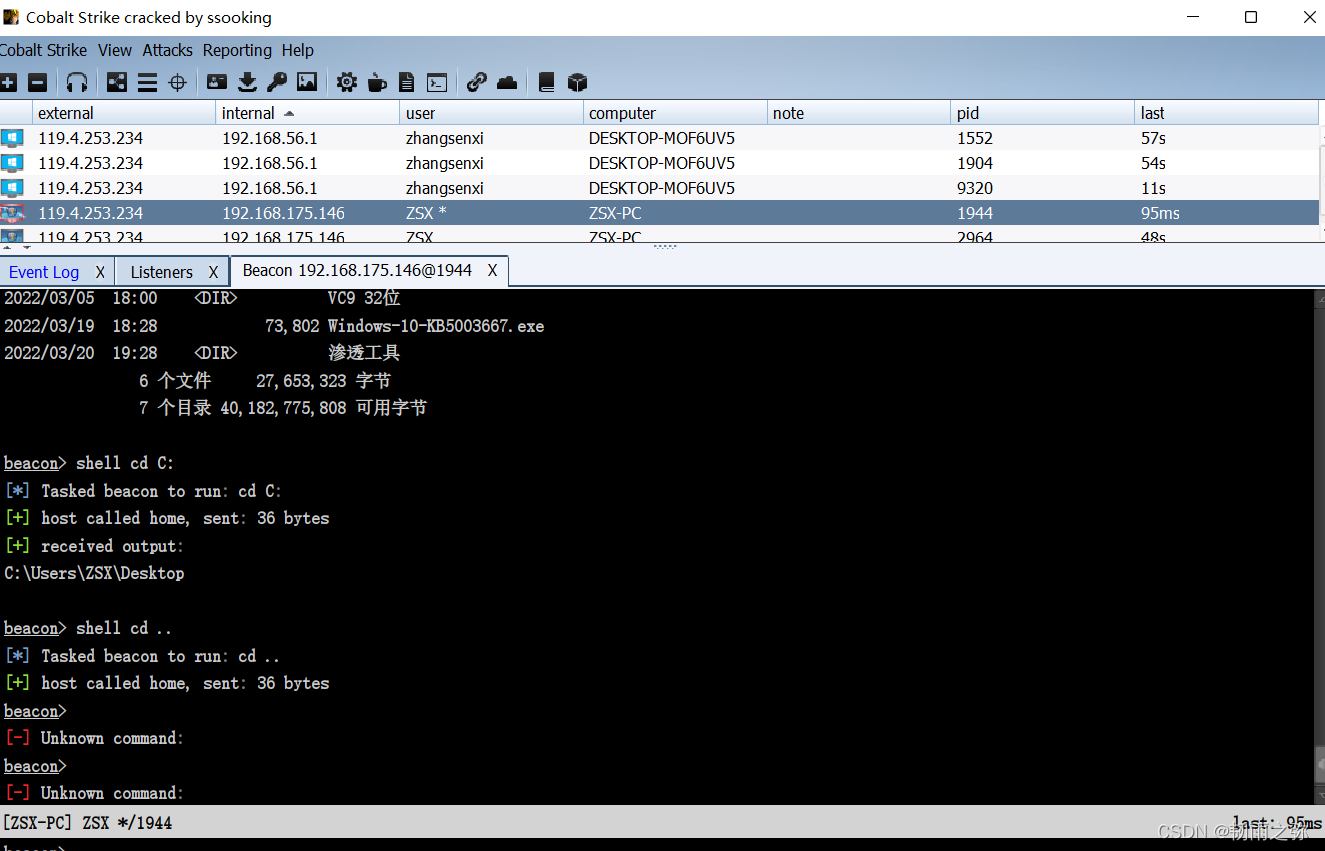Image resolution: width=1325 pixels, height=851 pixels.
Task: Open the Cobalt Strike menu
Action: coord(43,50)
